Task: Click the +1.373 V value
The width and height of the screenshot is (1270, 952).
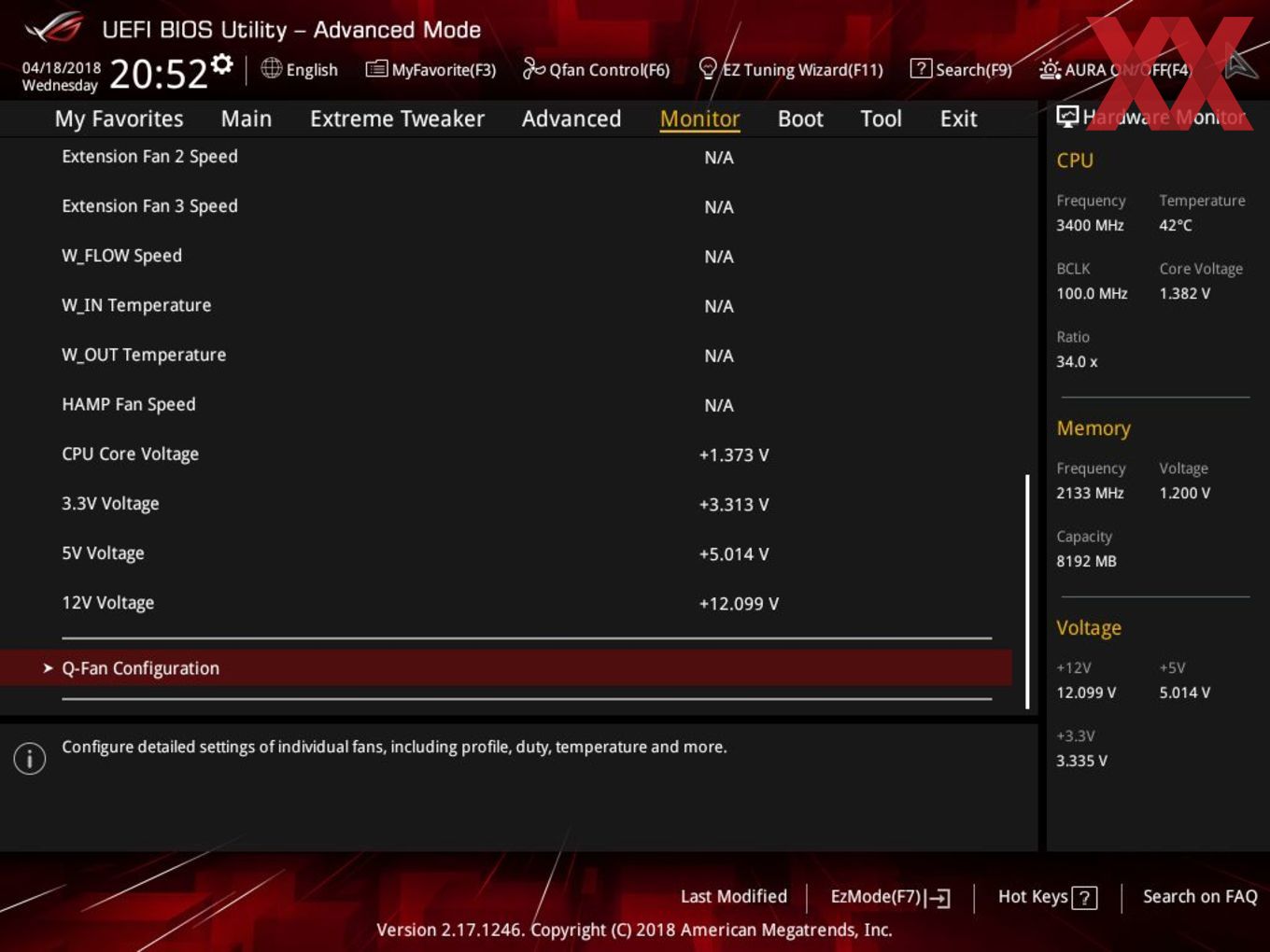Action: (734, 455)
